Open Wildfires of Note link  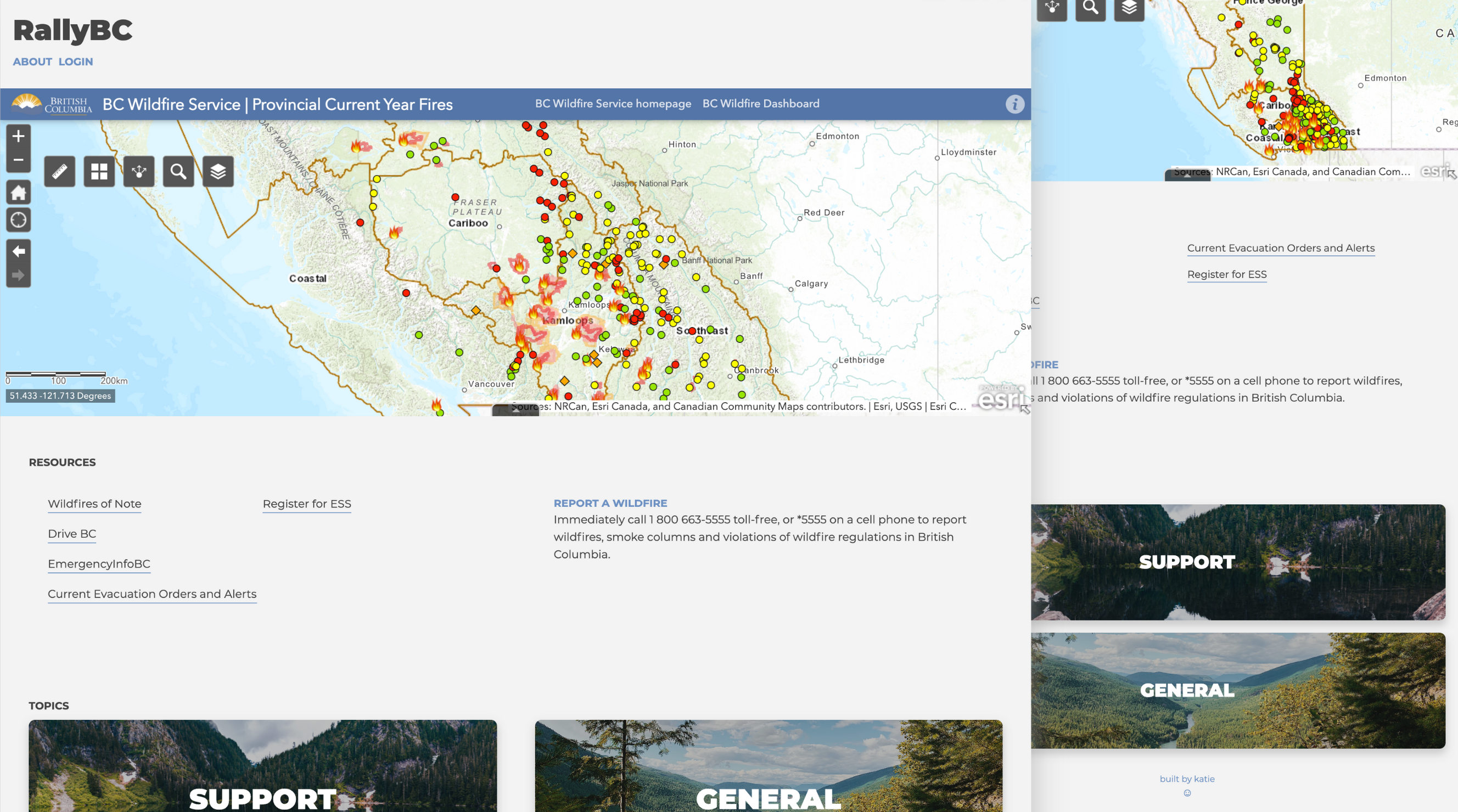94,504
